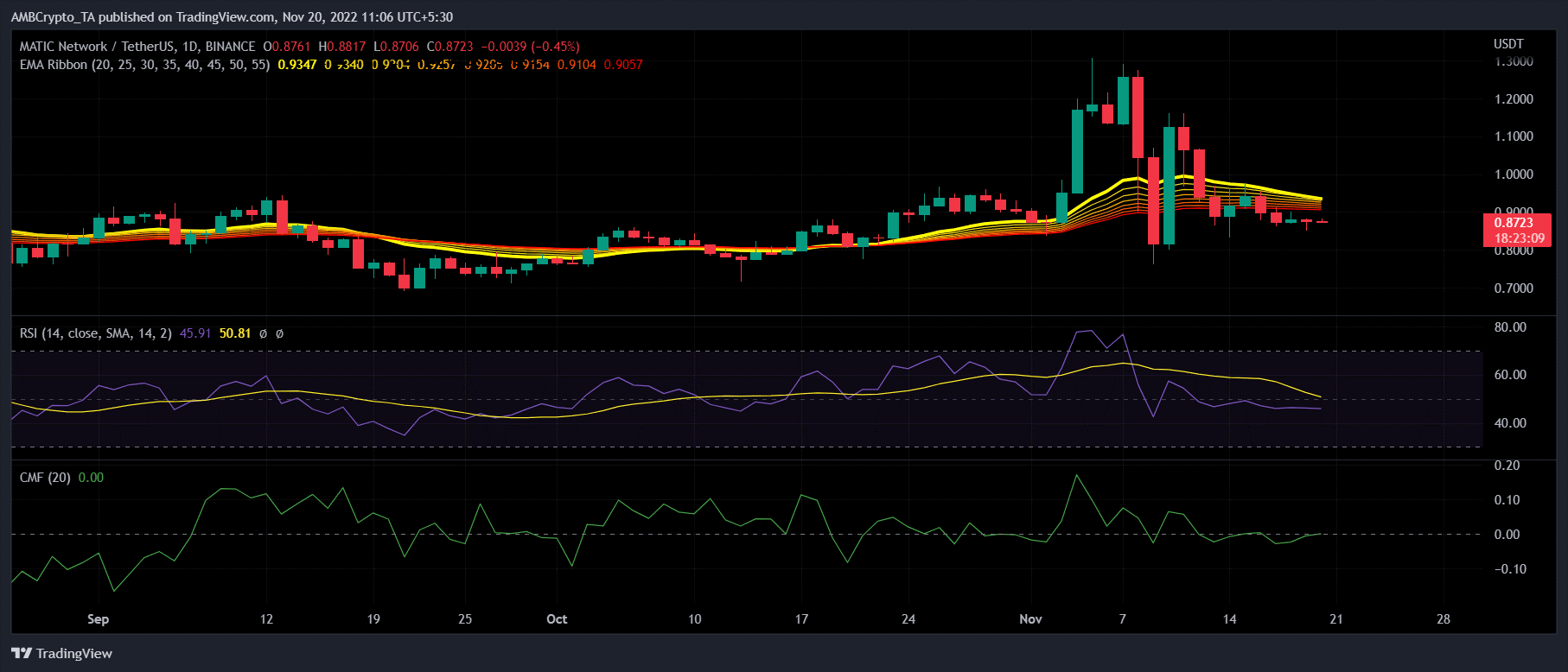Click the RSI value 45.91
Viewport: 1568px width, 672px height.
pyautogui.click(x=195, y=333)
